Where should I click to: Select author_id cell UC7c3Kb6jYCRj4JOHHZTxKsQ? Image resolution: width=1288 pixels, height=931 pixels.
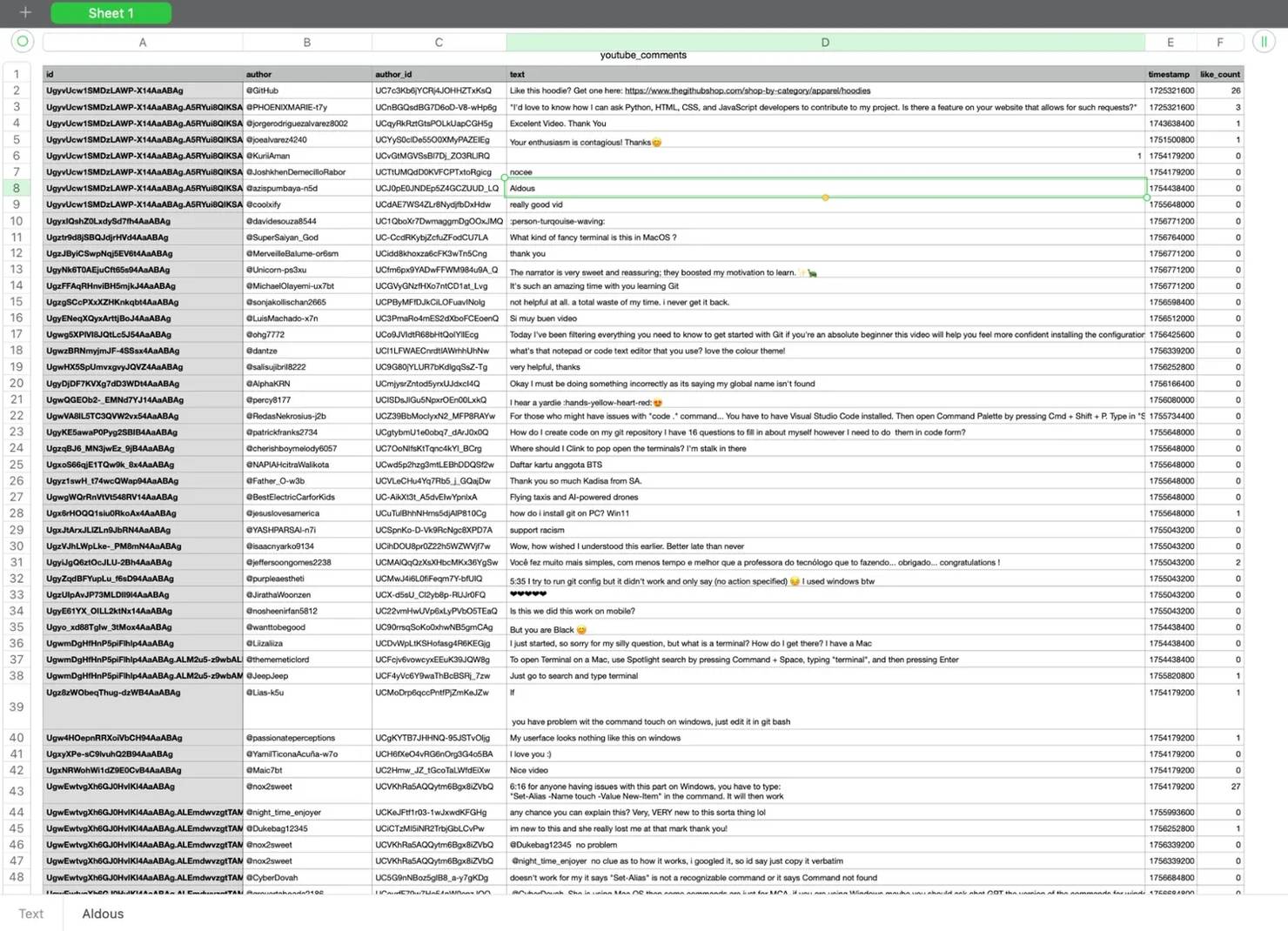(x=439, y=90)
